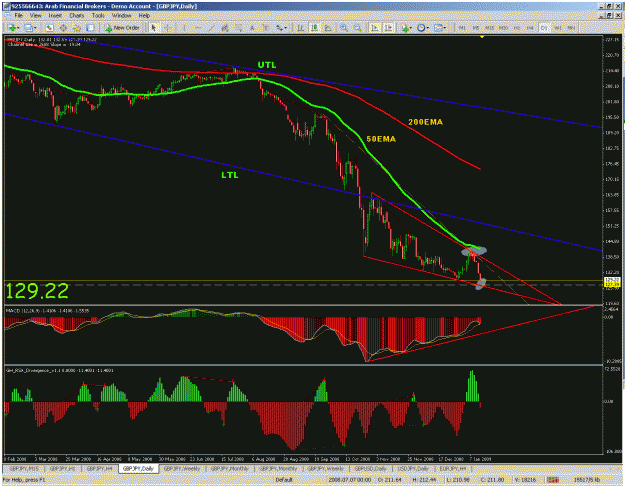Screen dimensions: 625x486
Task: Open the Charts menu
Action: coord(77,16)
